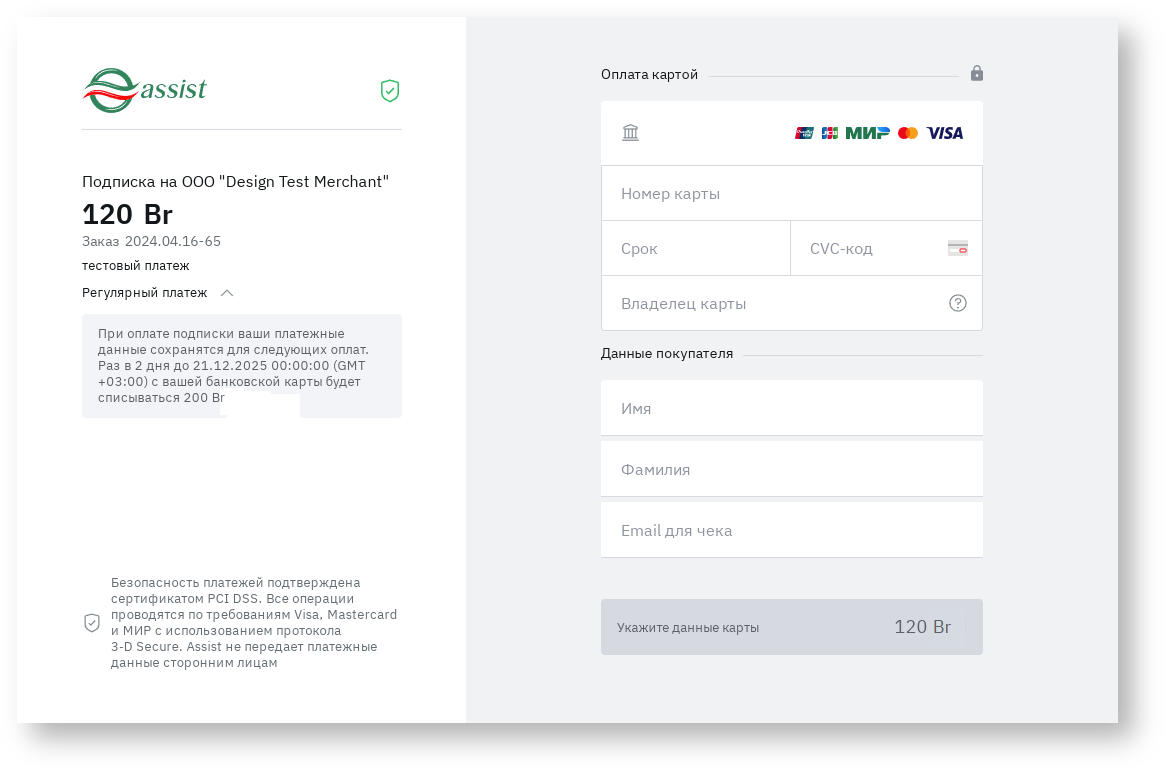Image resolution: width=1166 pixels, height=771 pixels.
Task: Click the question mark help icon
Action: click(958, 303)
